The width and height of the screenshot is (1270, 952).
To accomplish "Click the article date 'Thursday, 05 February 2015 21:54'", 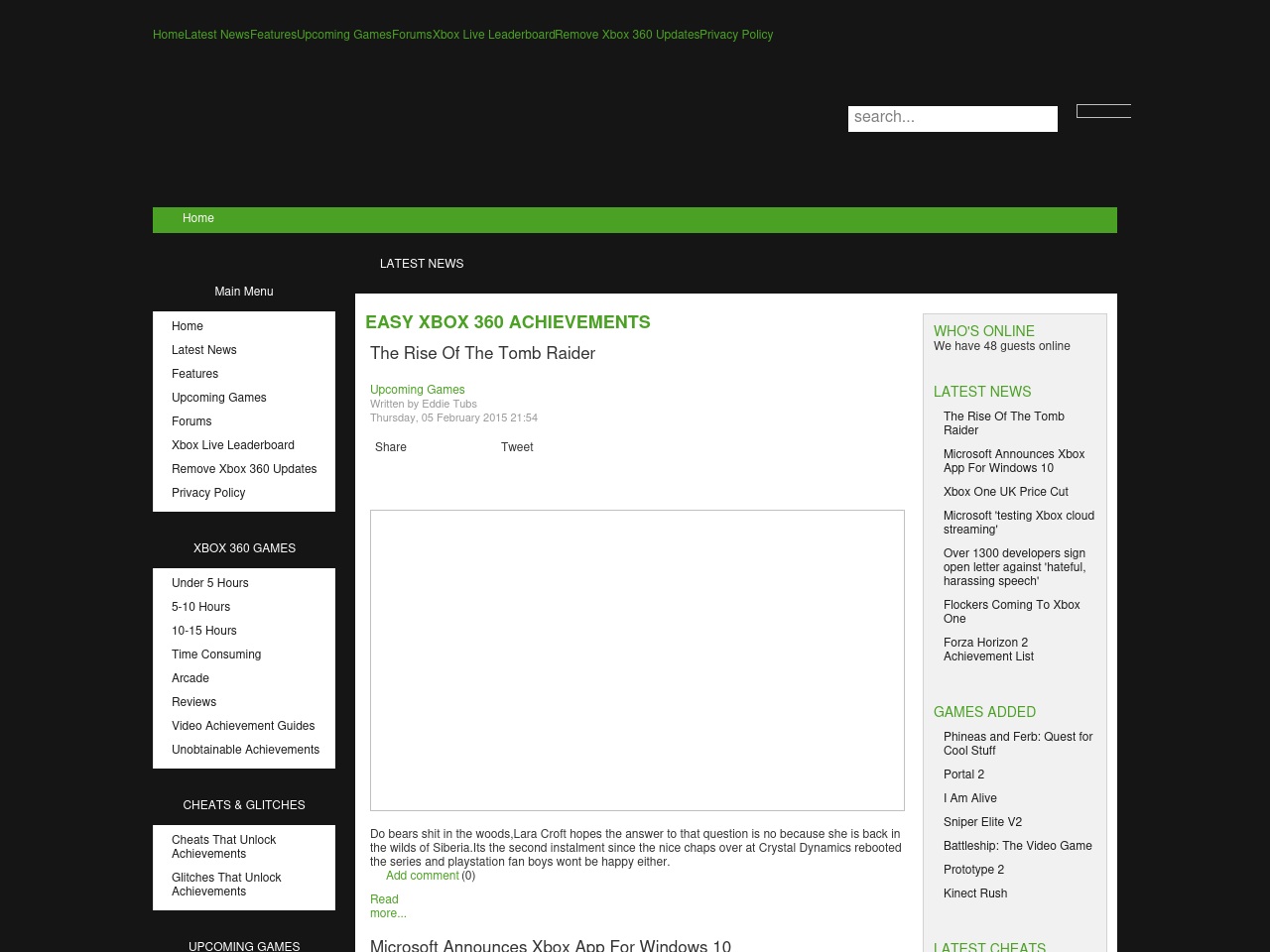I will [x=454, y=417].
